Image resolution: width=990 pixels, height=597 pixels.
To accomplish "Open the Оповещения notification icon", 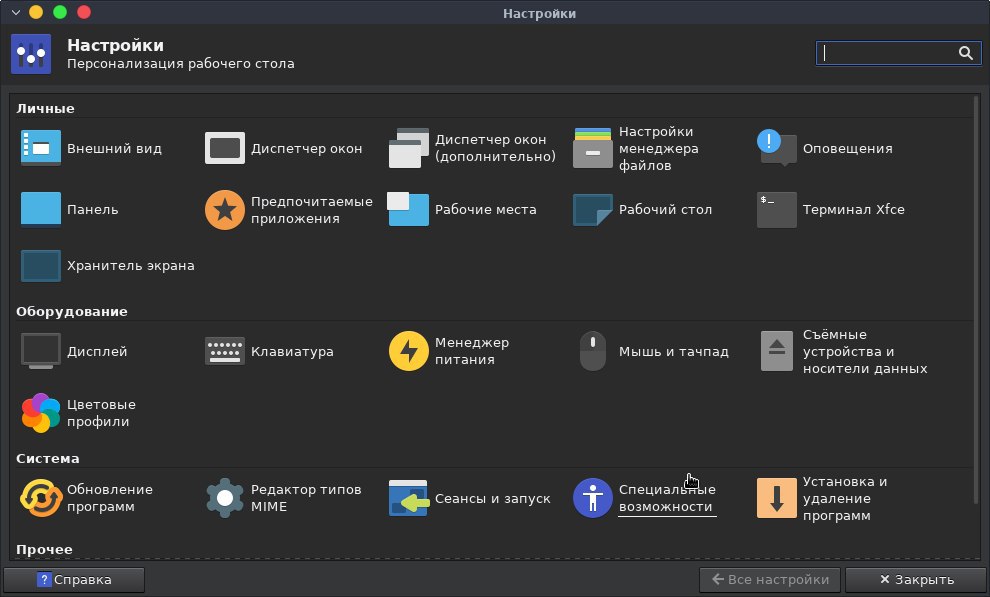I will click(x=777, y=148).
